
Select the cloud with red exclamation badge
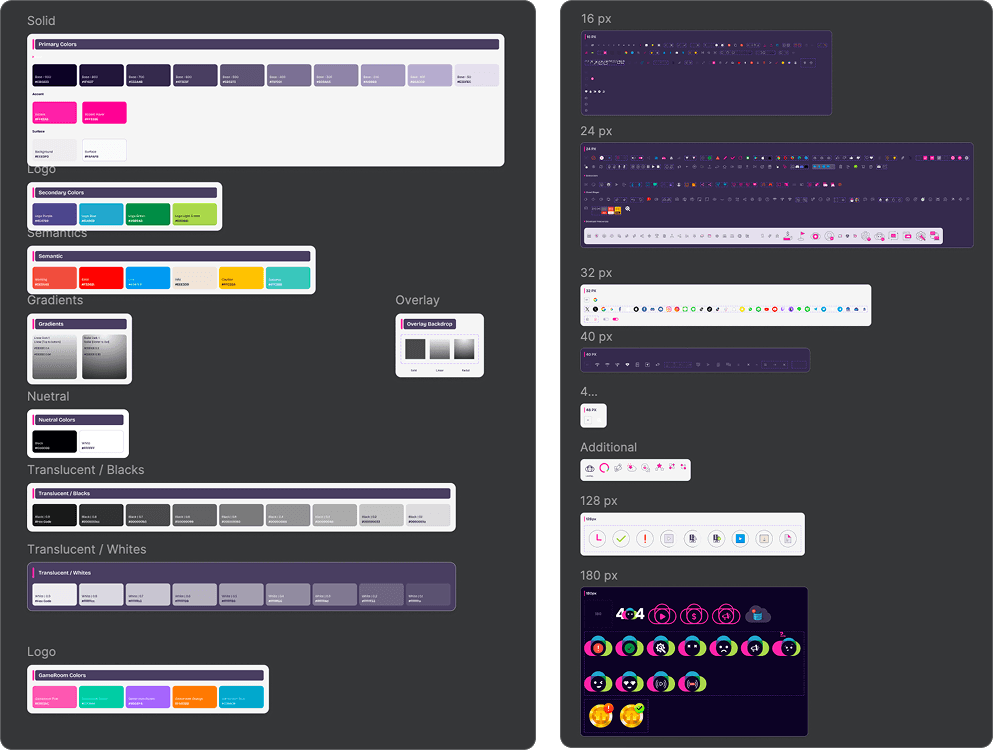pos(598,647)
